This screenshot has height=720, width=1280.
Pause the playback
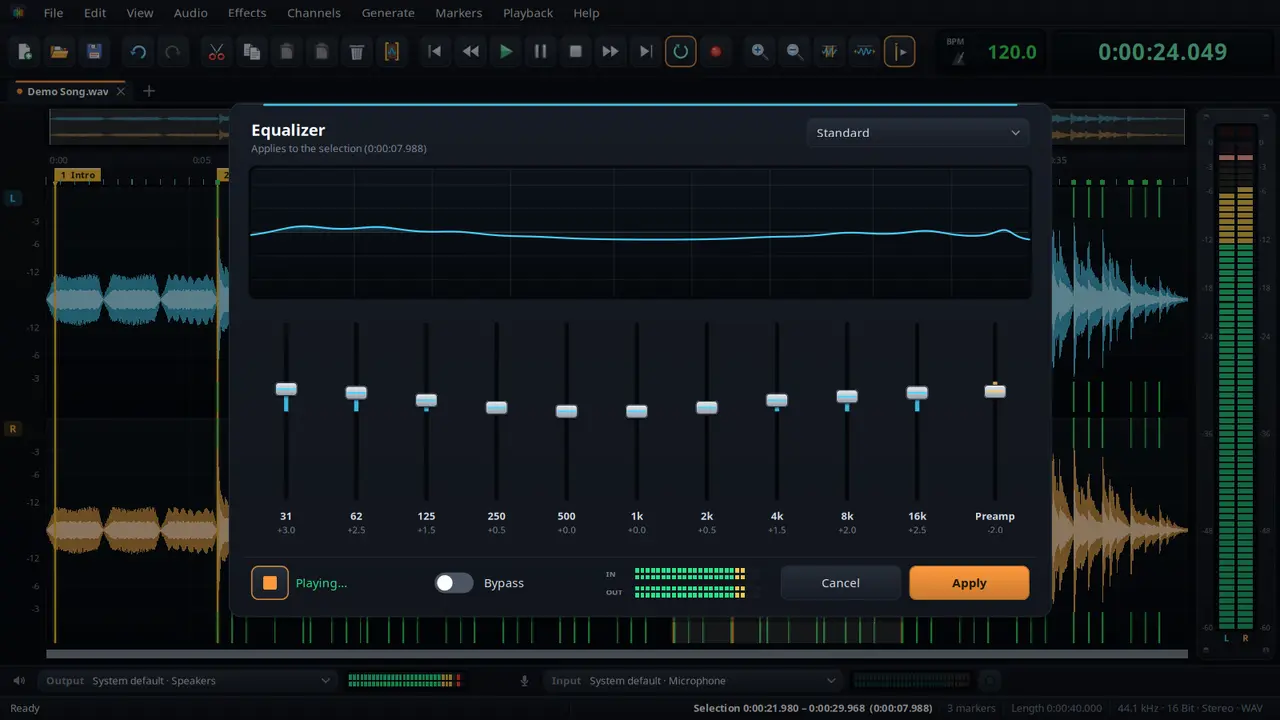[541, 52]
